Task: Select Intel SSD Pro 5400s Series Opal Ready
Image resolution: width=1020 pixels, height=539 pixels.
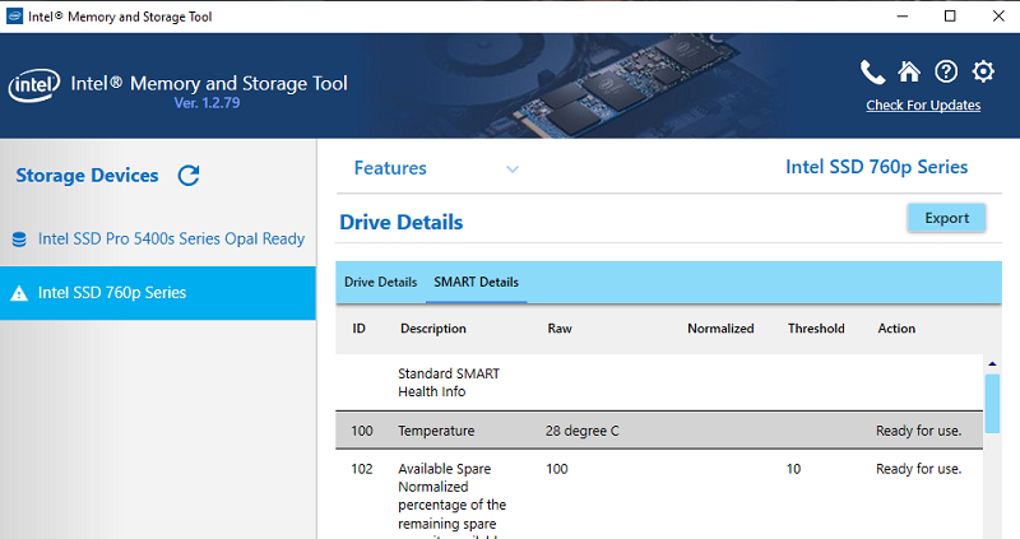Action: [x=171, y=239]
